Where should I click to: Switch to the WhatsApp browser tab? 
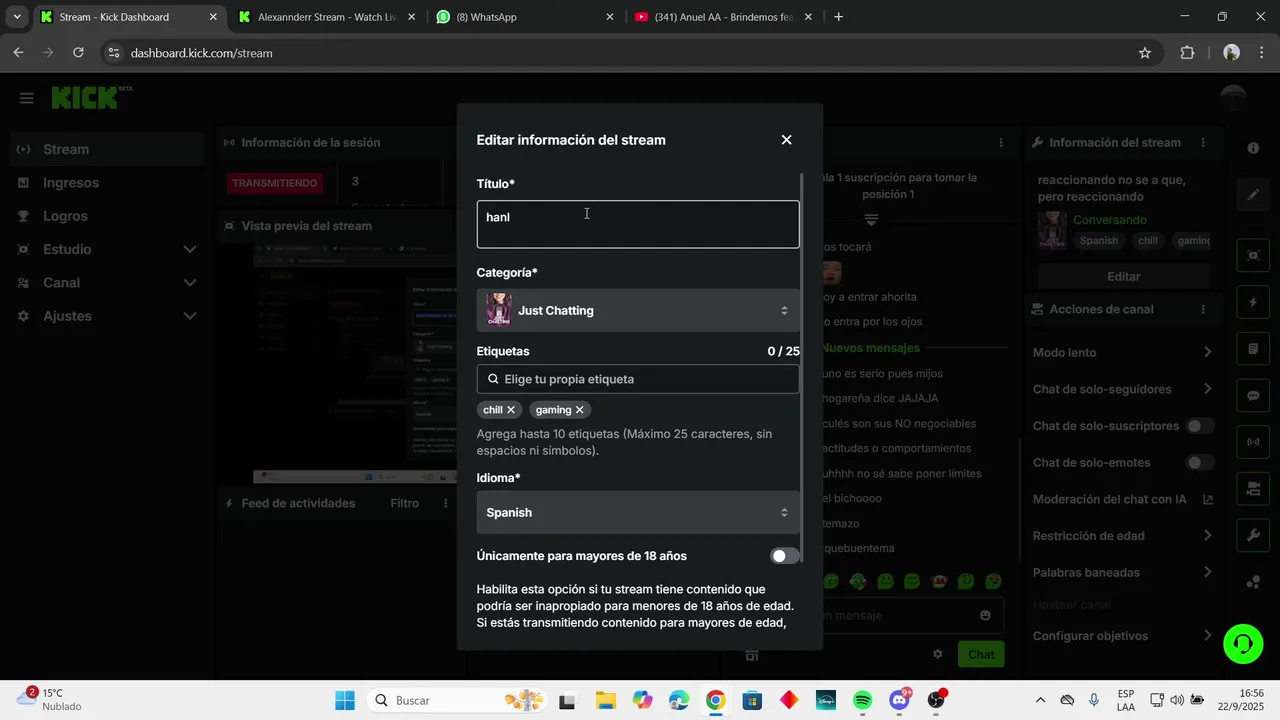(524, 17)
